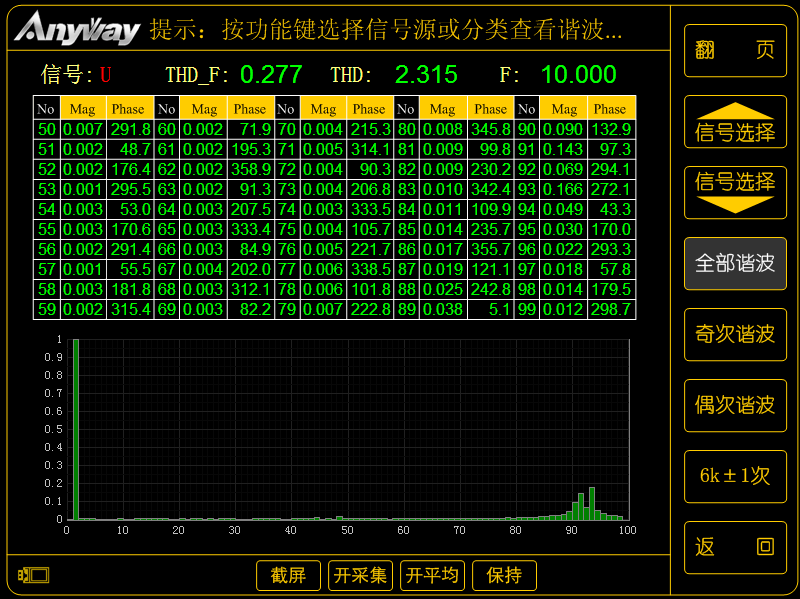The height and width of the screenshot is (599, 800).
Task: Show 偶次谐波 even harmonics
Action: point(734,406)
